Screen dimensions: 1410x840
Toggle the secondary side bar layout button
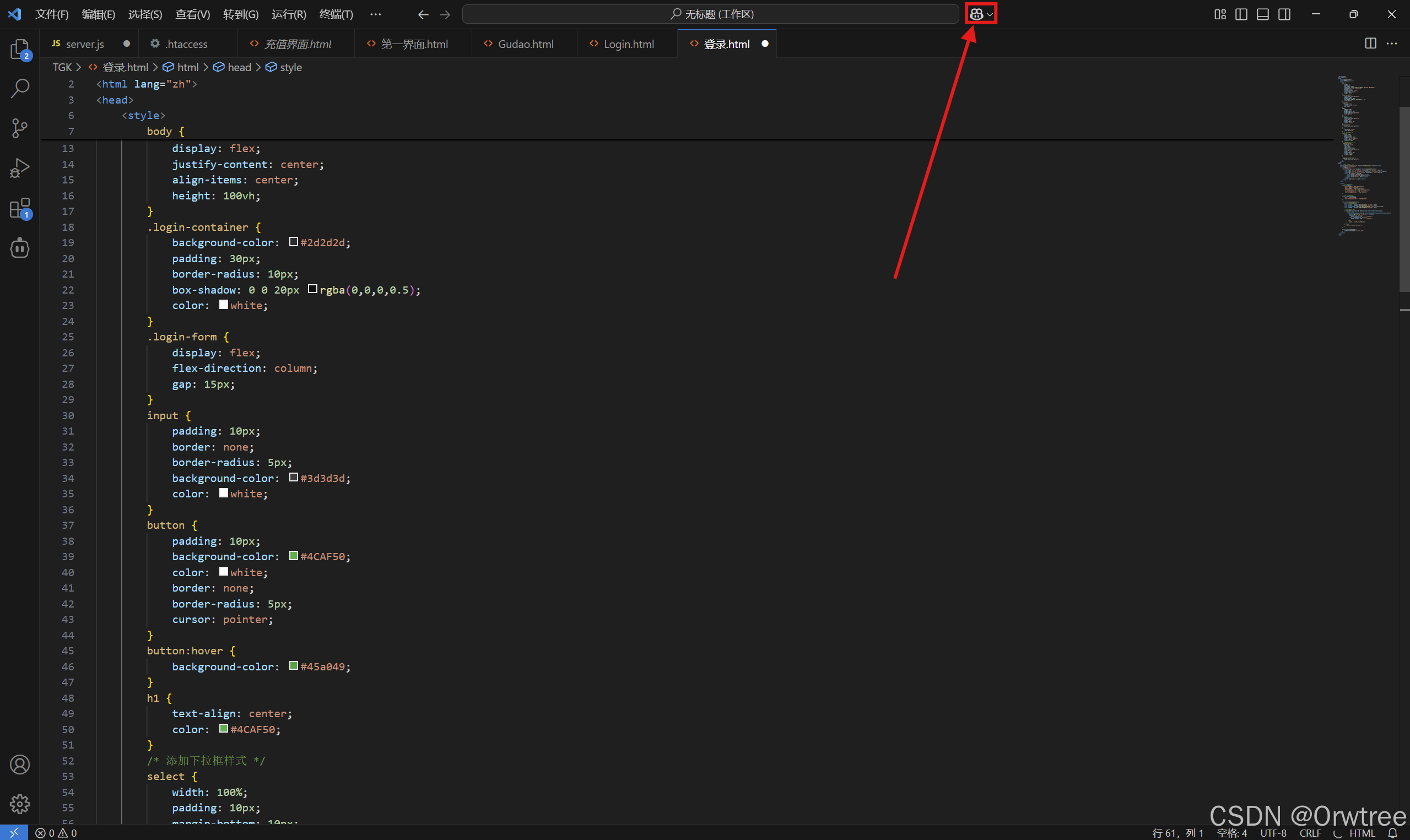coord(1284,14)
